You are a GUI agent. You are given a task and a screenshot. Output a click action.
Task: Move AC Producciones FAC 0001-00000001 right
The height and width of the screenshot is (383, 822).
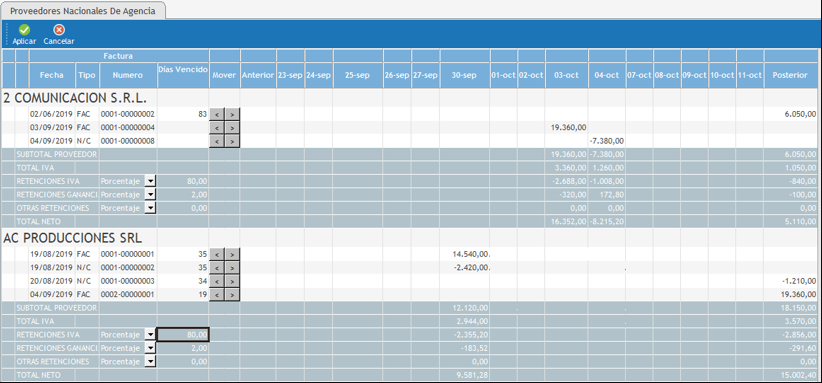tap(232, 254)
